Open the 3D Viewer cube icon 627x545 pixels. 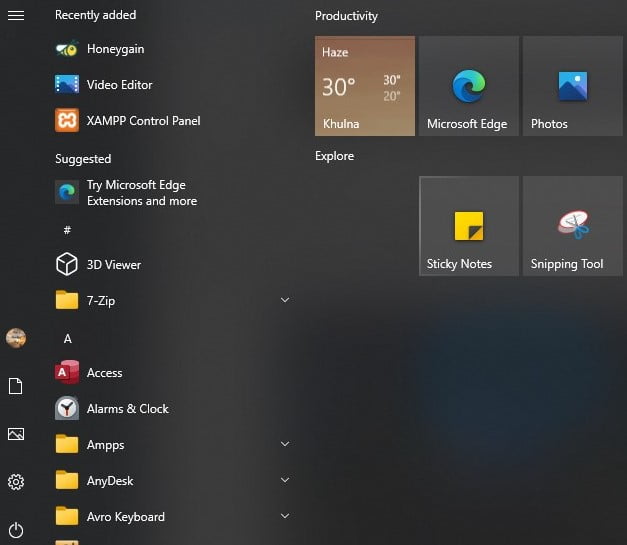(x=67, y=264)
